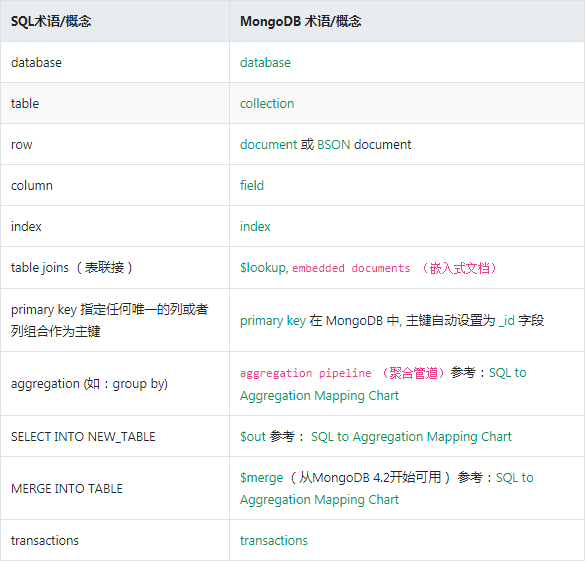586x562 pixels.
Task: Select the 'MERGE INTO TABLE' cell
Action: [115, 488]
